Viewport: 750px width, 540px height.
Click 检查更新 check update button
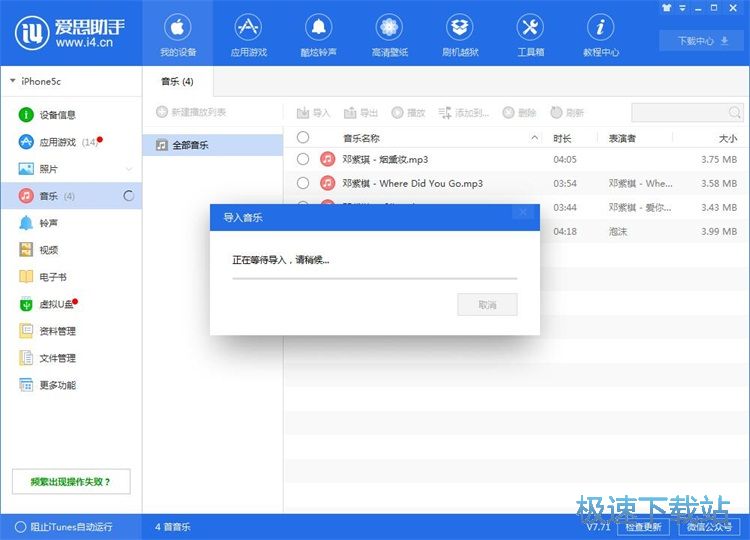click(643, 527)
